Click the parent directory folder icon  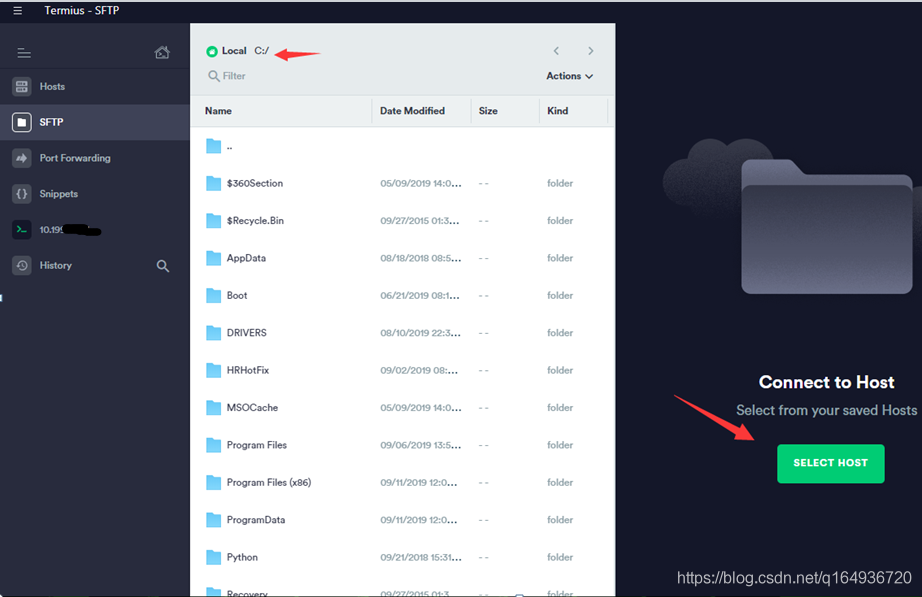click(x=213, y=146)
